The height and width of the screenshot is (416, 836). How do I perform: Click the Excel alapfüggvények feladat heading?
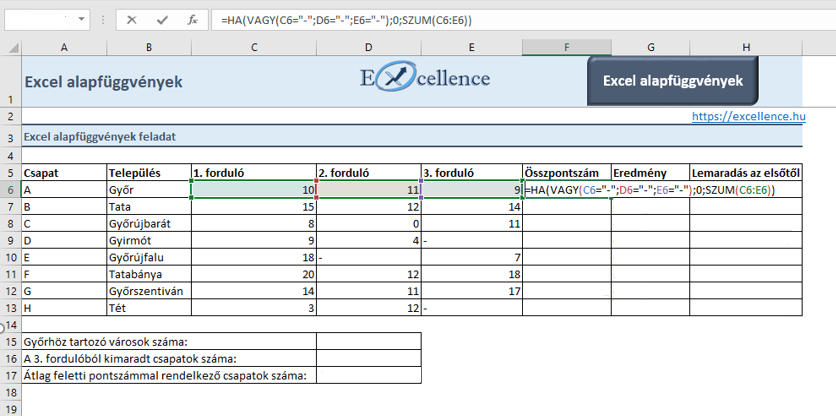coord(100,137)
